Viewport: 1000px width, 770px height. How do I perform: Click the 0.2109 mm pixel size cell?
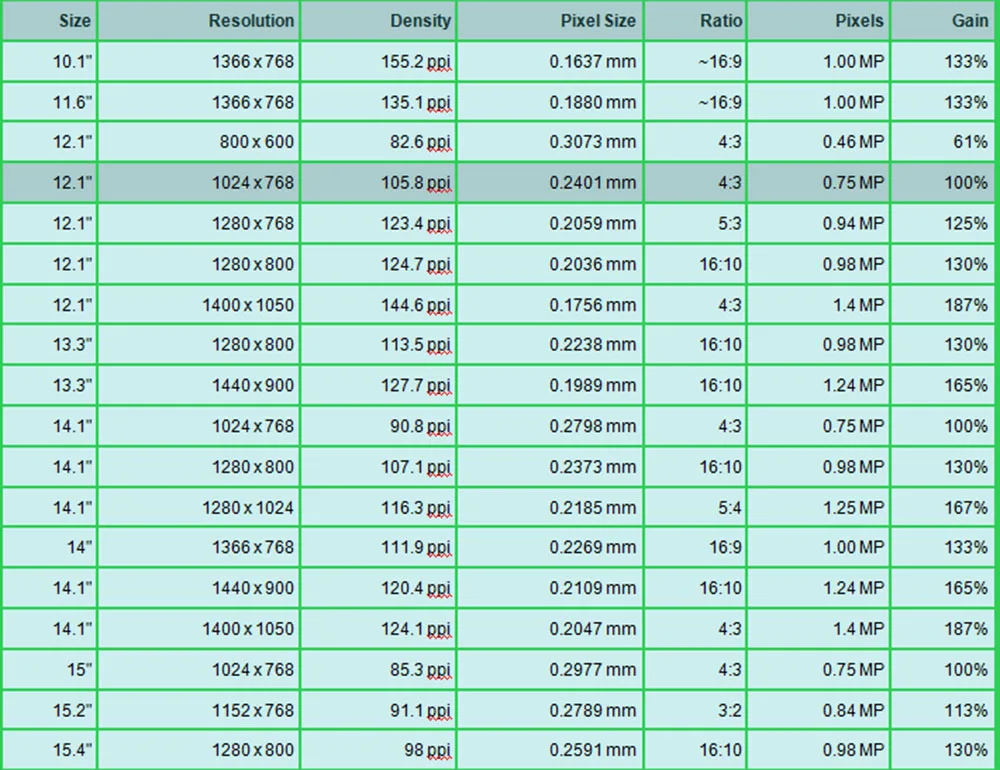click(x=550, y=588)
